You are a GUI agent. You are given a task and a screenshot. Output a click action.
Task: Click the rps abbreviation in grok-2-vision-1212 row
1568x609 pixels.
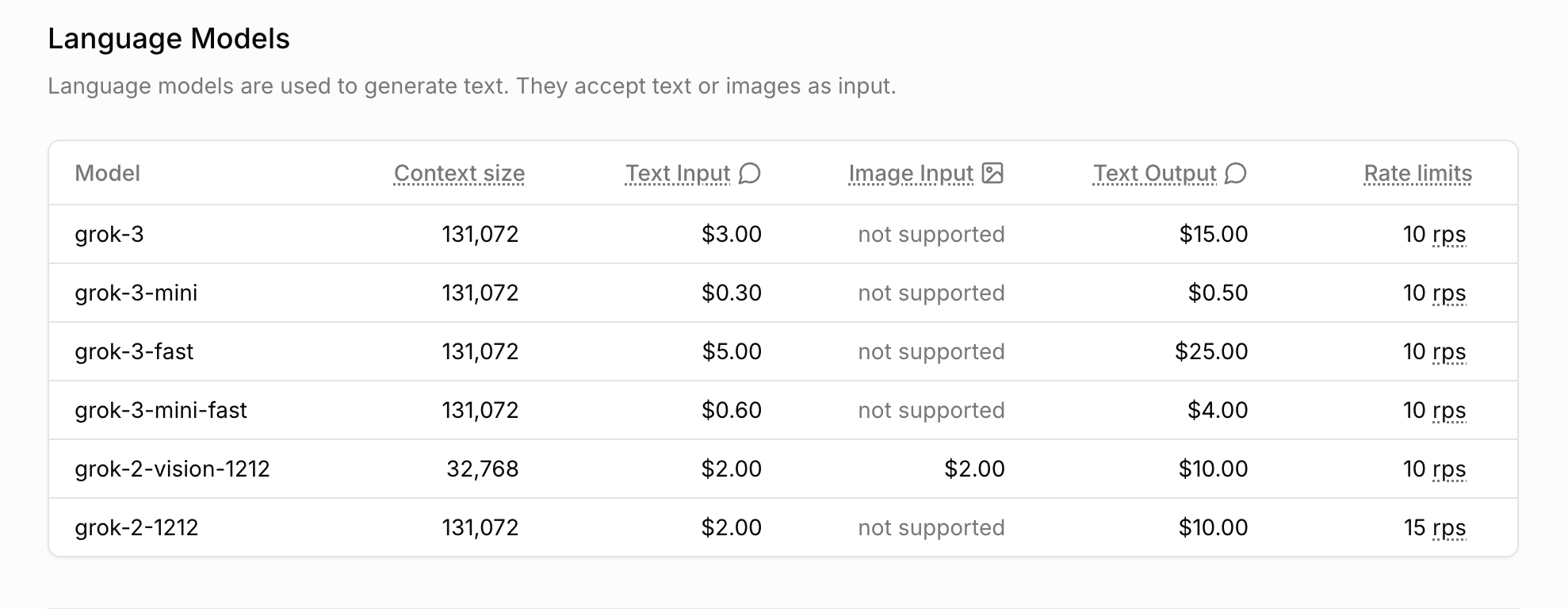1449,469
